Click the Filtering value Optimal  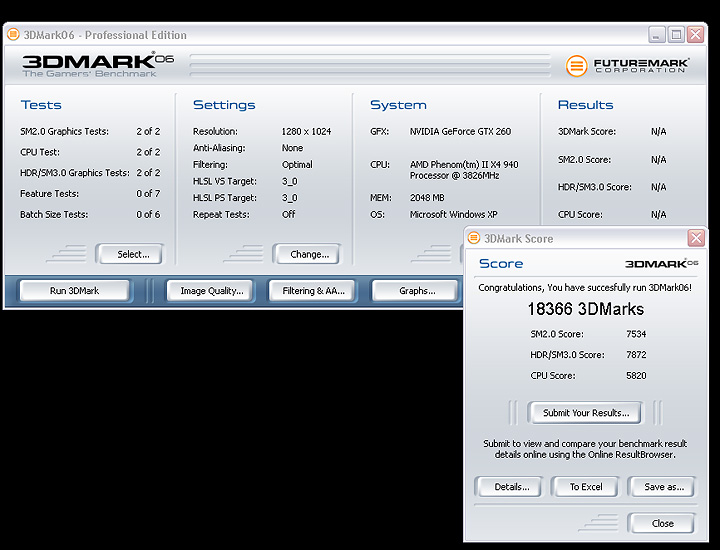click(x=297, y=164)
